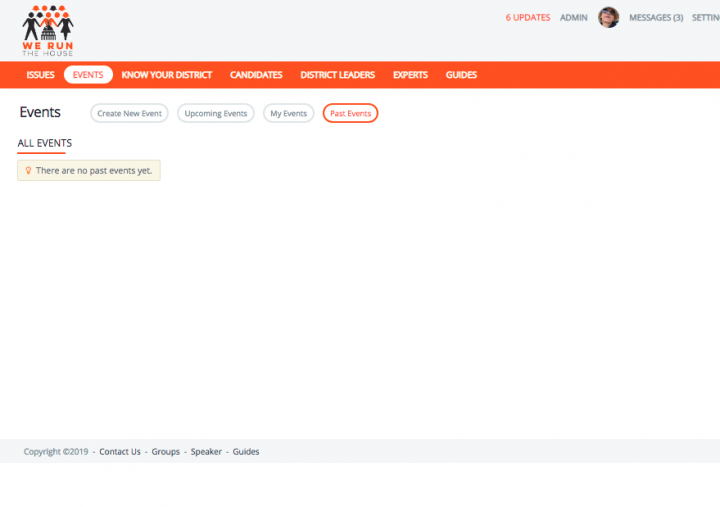720x507 pixels.
Task: Click the Copyright ©2019 text
Action: pos(56,452)
